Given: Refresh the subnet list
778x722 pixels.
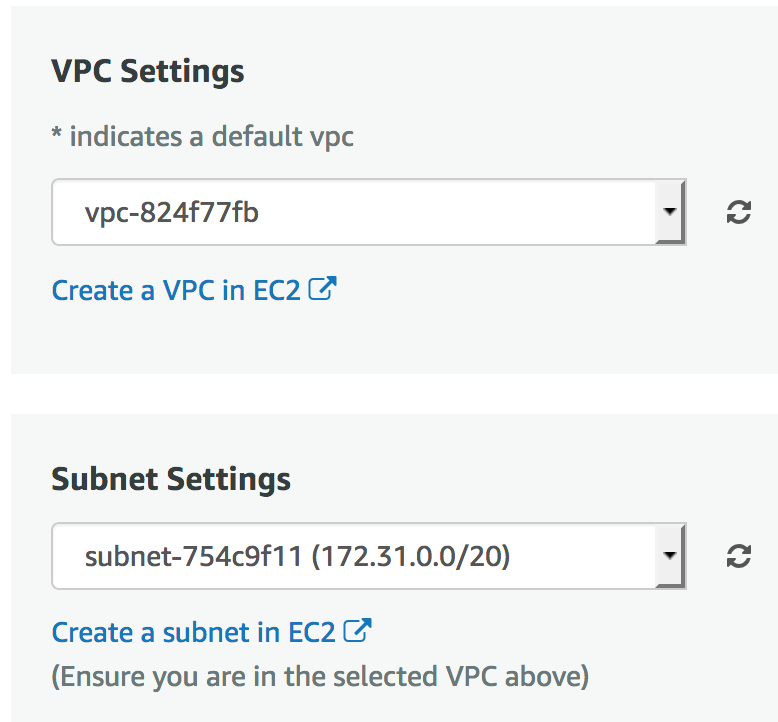Looking at the screenshot, I should (x=738, y=556).
